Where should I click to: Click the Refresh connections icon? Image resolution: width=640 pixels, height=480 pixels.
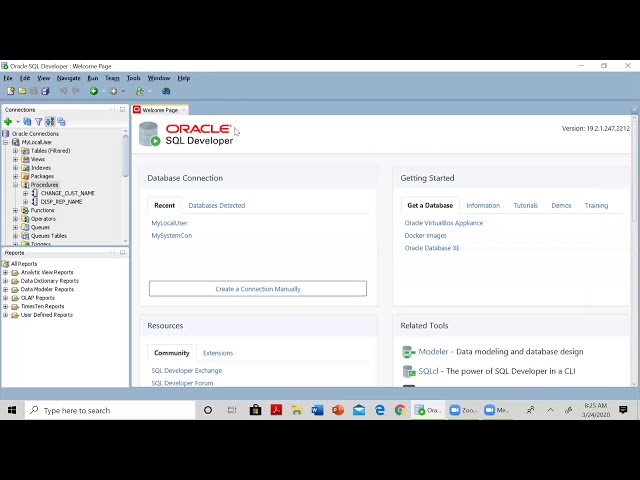click(27, 122)
